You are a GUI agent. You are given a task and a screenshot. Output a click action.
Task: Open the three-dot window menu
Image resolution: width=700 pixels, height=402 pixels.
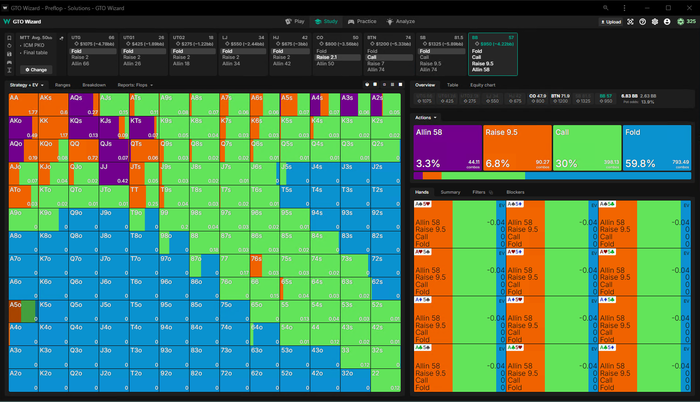pos(624,8)
